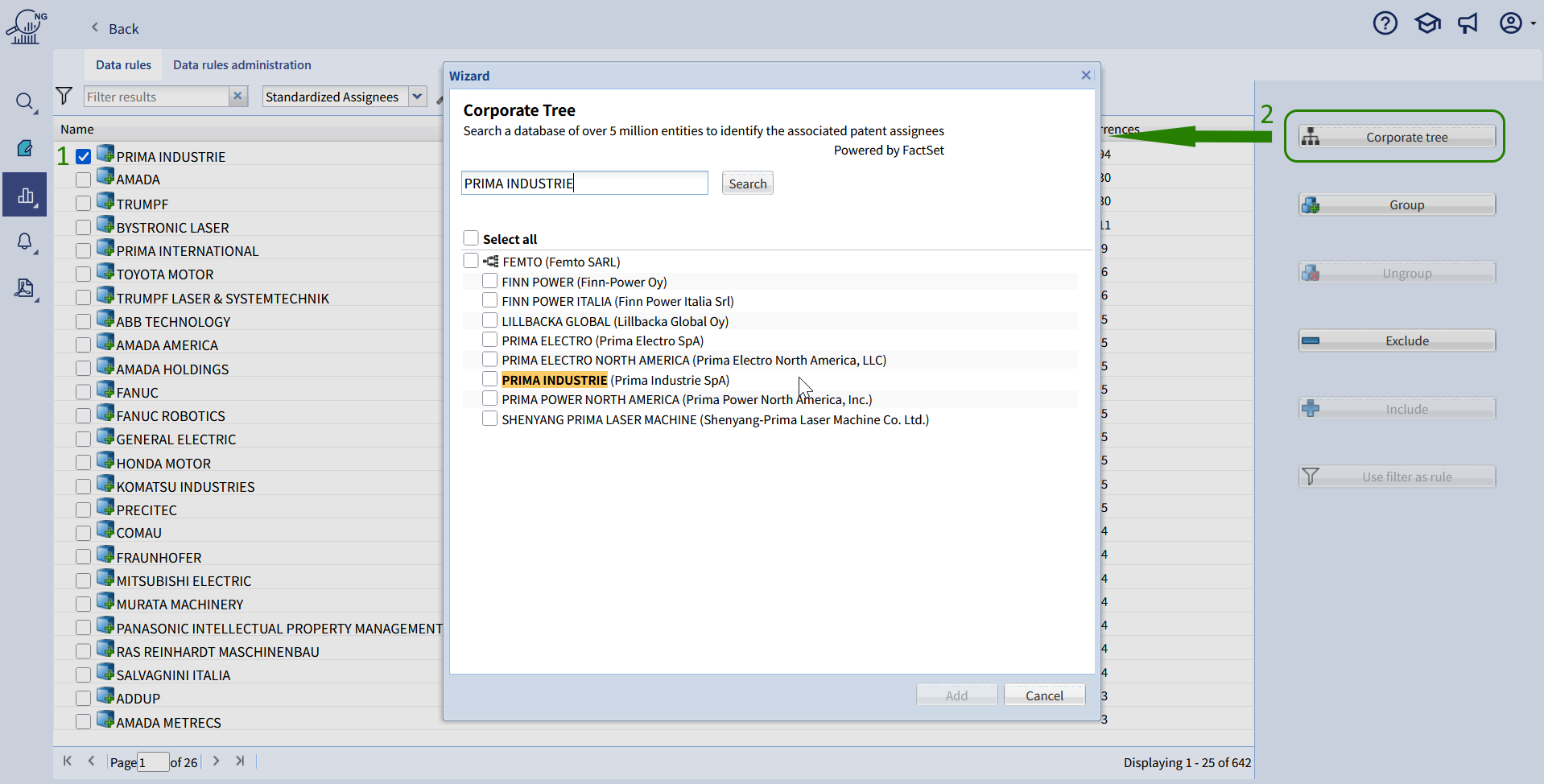The image size is (1544, 784).
Task: Go to the last page
Action: click(240, 761)
